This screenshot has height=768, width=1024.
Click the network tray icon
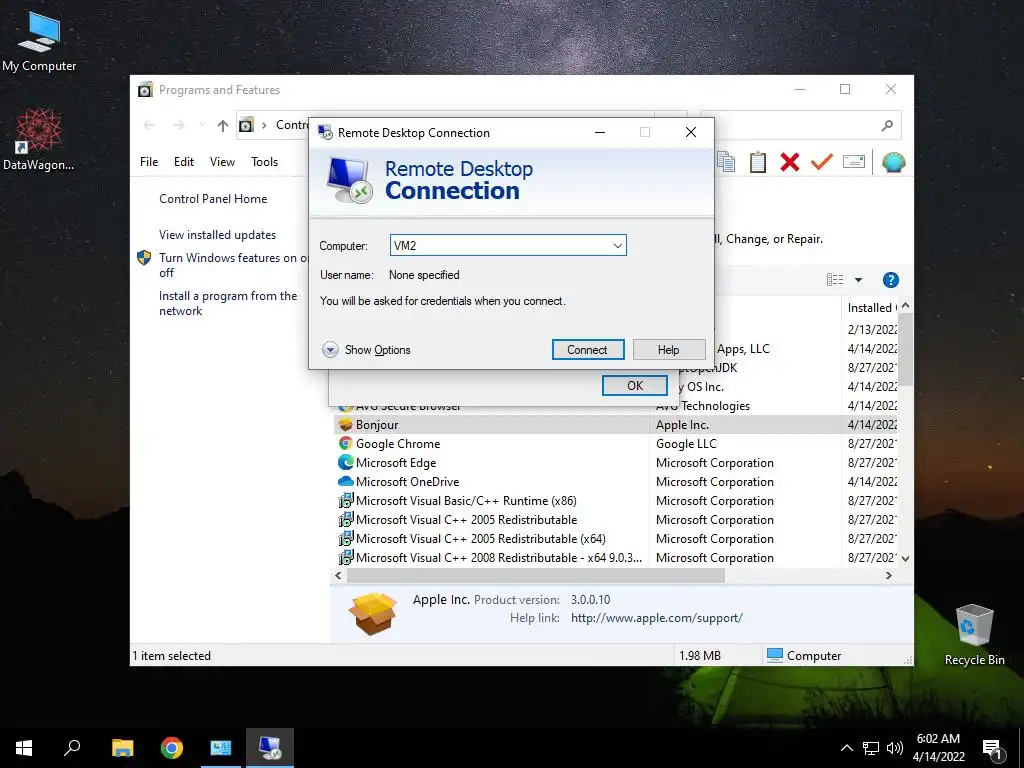coord(871,748)
